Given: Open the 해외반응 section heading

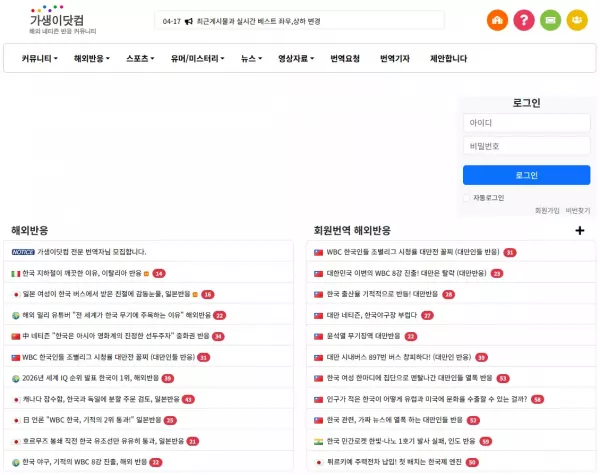Looking at the screenshot, I should pos(29,230).
